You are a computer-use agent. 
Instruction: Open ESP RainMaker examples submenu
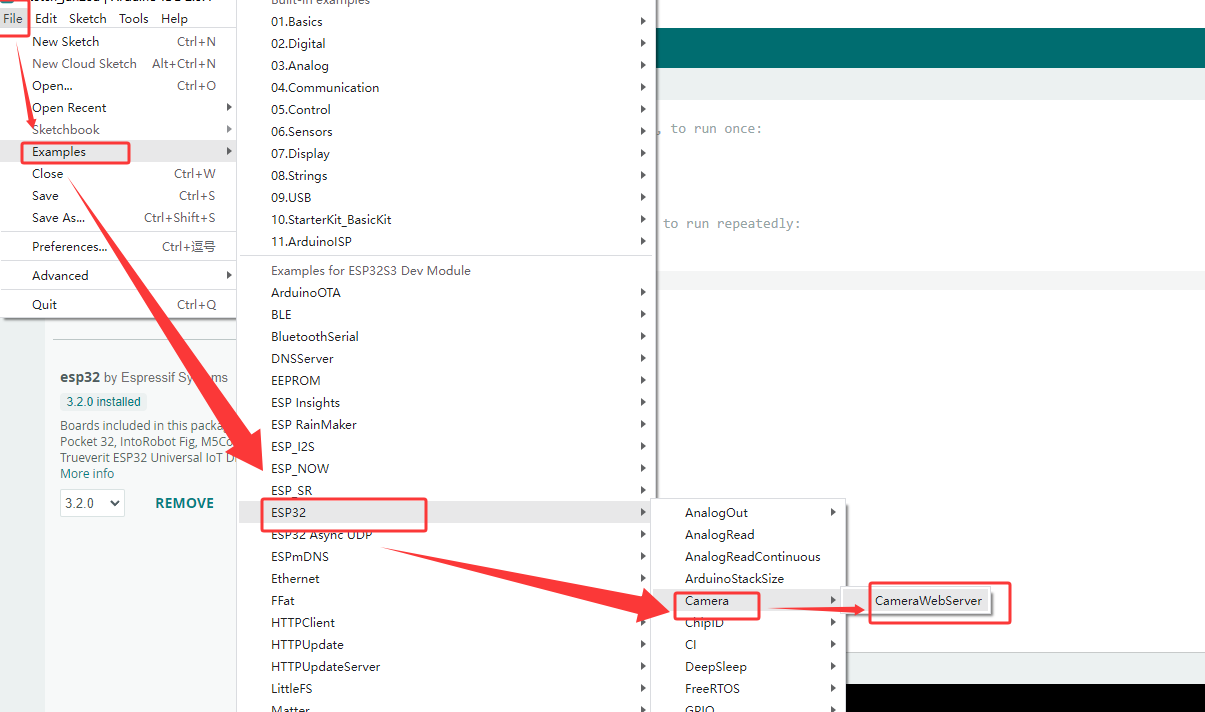point(446,425)
